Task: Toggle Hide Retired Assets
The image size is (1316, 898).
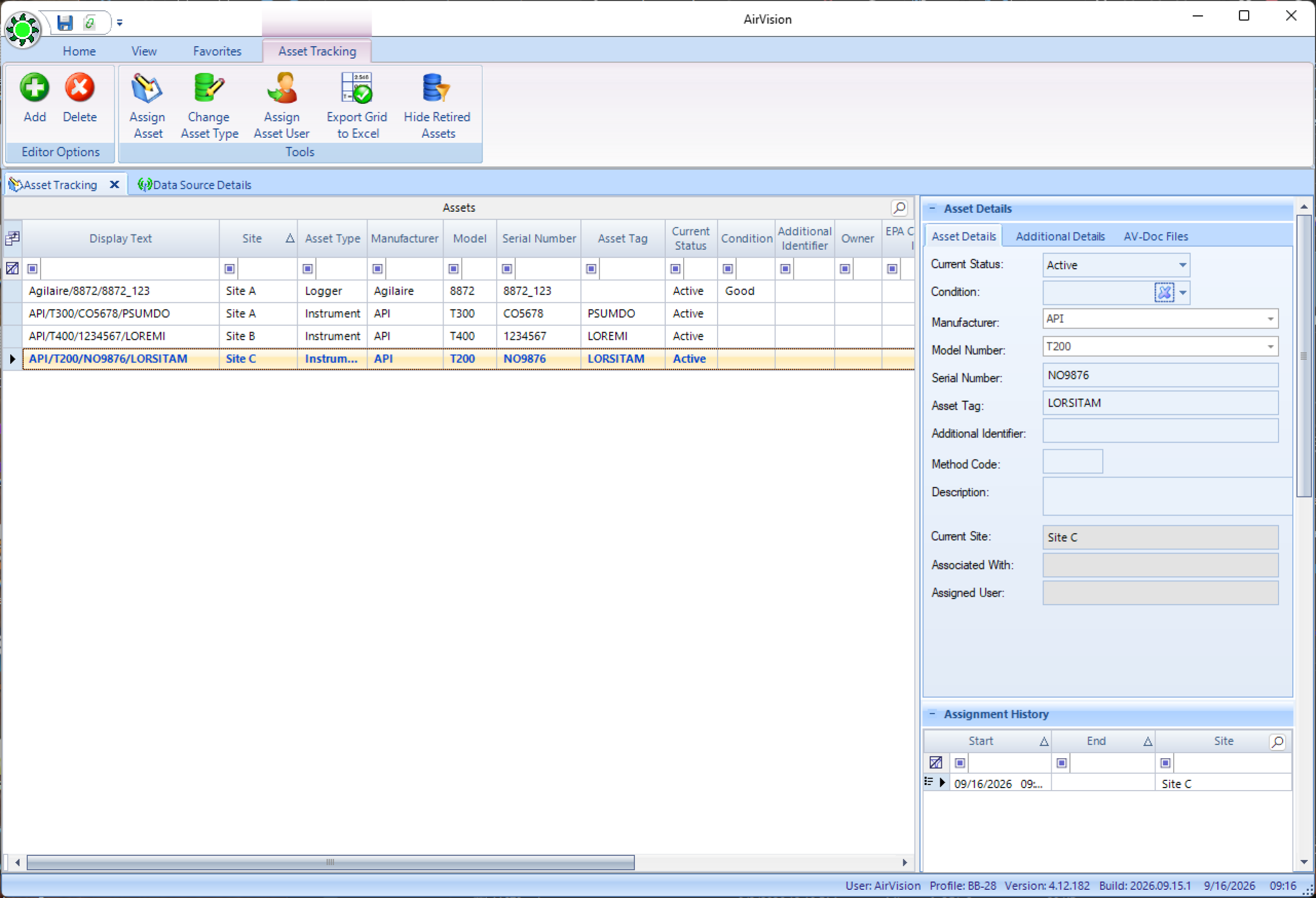Action: pos(437,106)
